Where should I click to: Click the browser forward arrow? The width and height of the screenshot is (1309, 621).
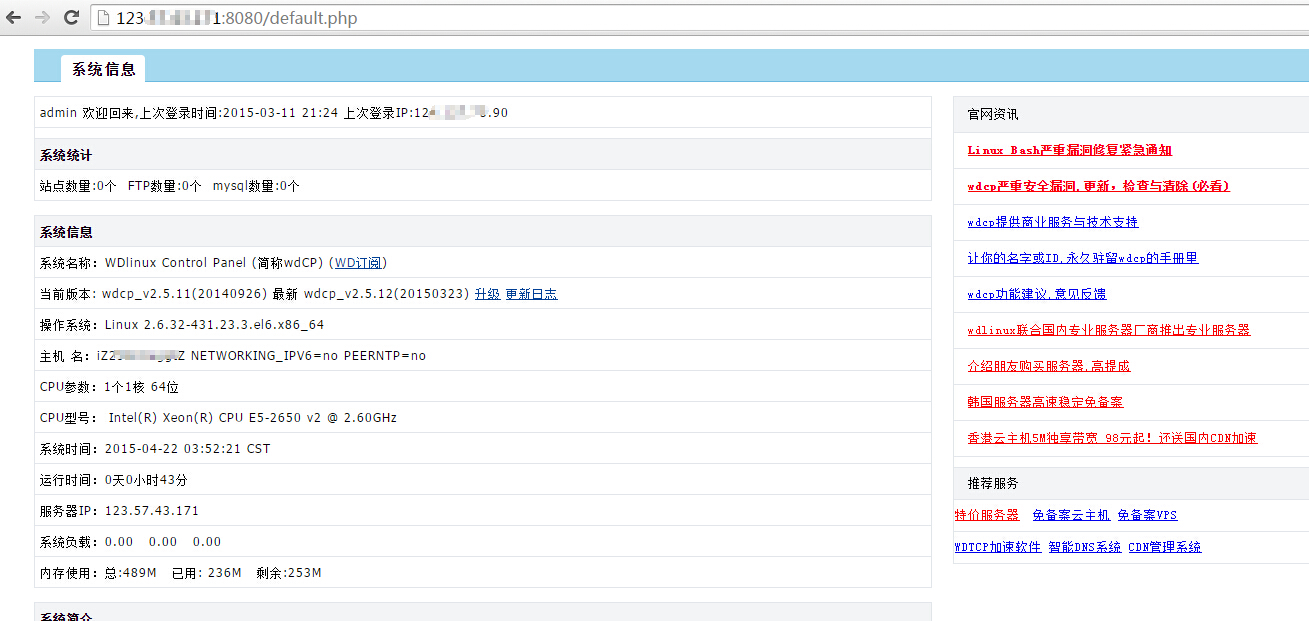[42, 17]
